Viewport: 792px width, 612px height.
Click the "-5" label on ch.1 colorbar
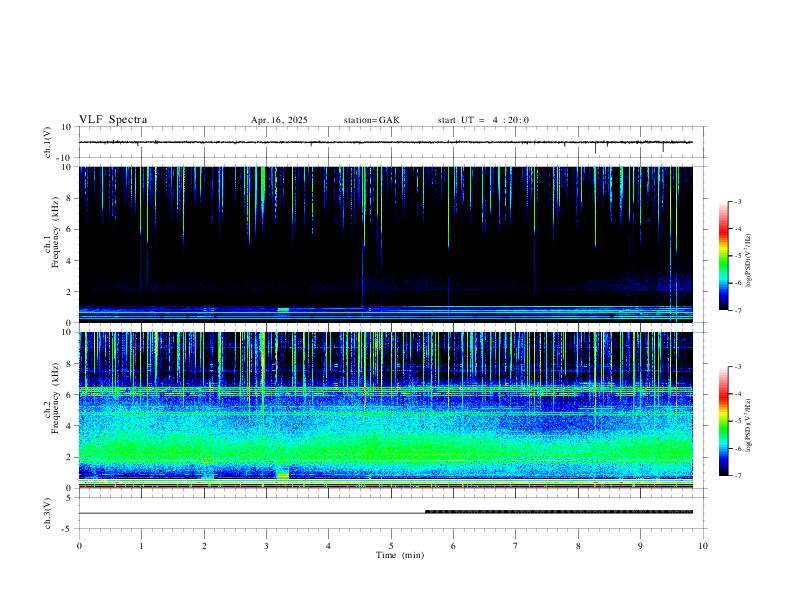coord(738,256)
